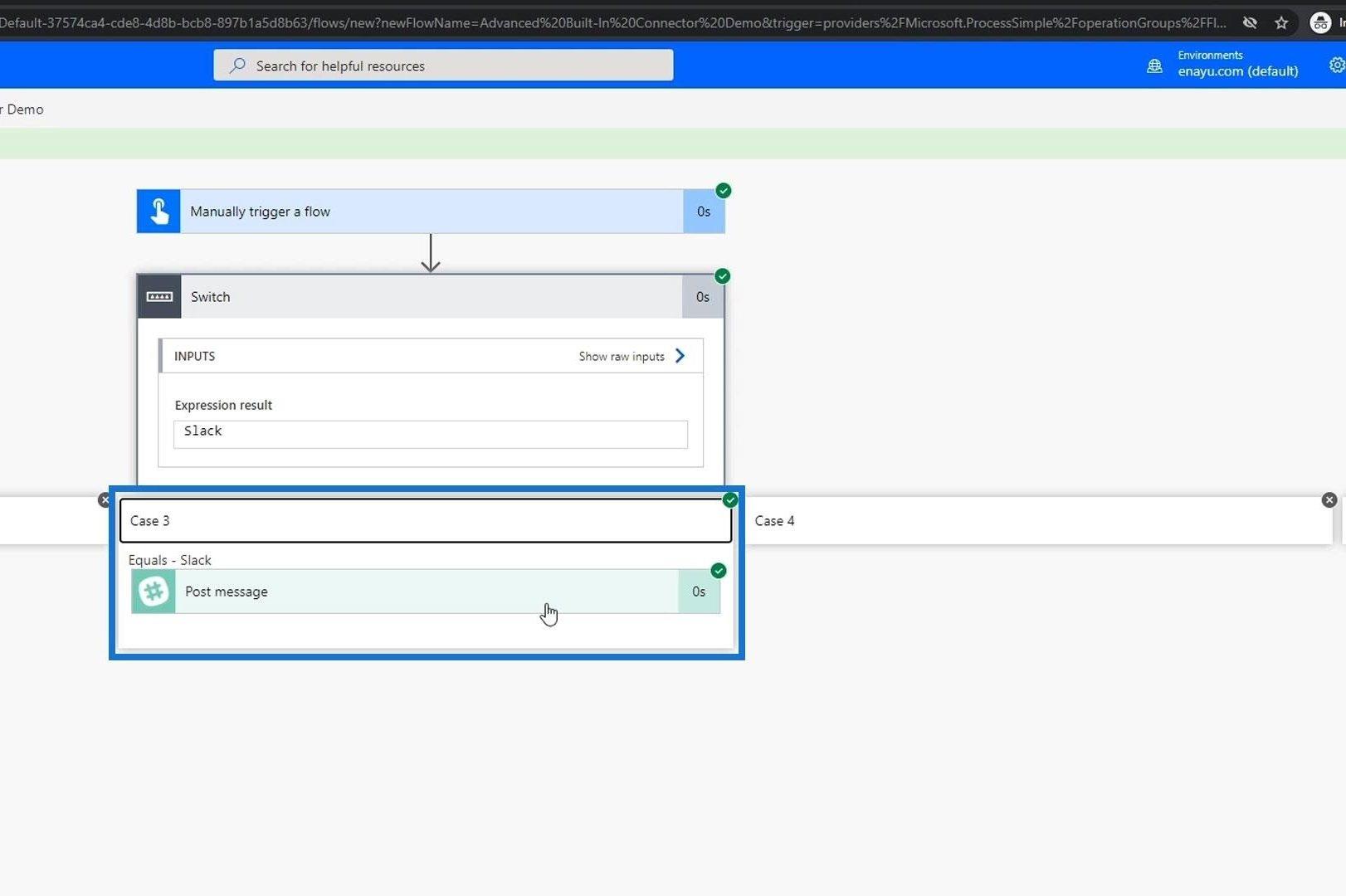
Task: Click the 0s duration on the trigger
Action: coord(704,212)
